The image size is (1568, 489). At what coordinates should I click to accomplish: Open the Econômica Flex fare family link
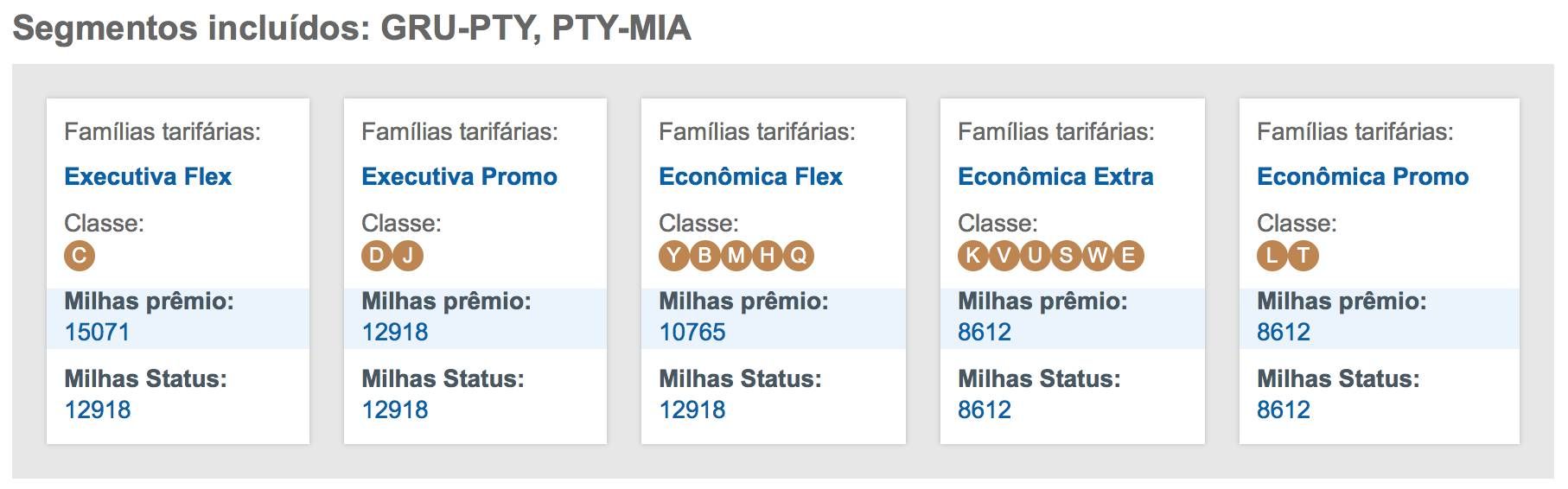coord(750,177)
